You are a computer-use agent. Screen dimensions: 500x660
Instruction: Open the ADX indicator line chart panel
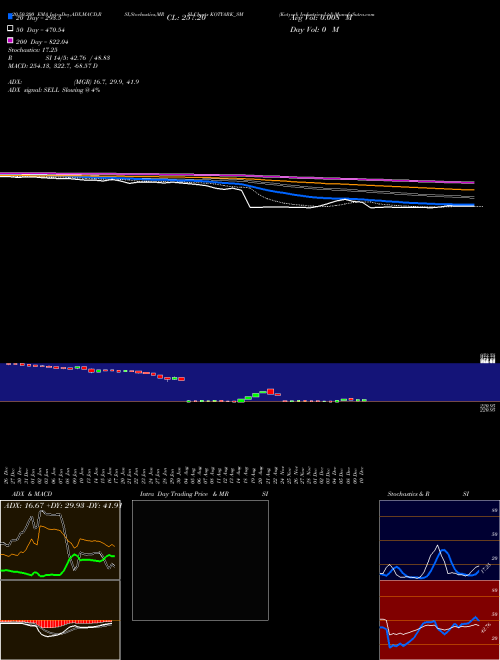tap(60, 540)
